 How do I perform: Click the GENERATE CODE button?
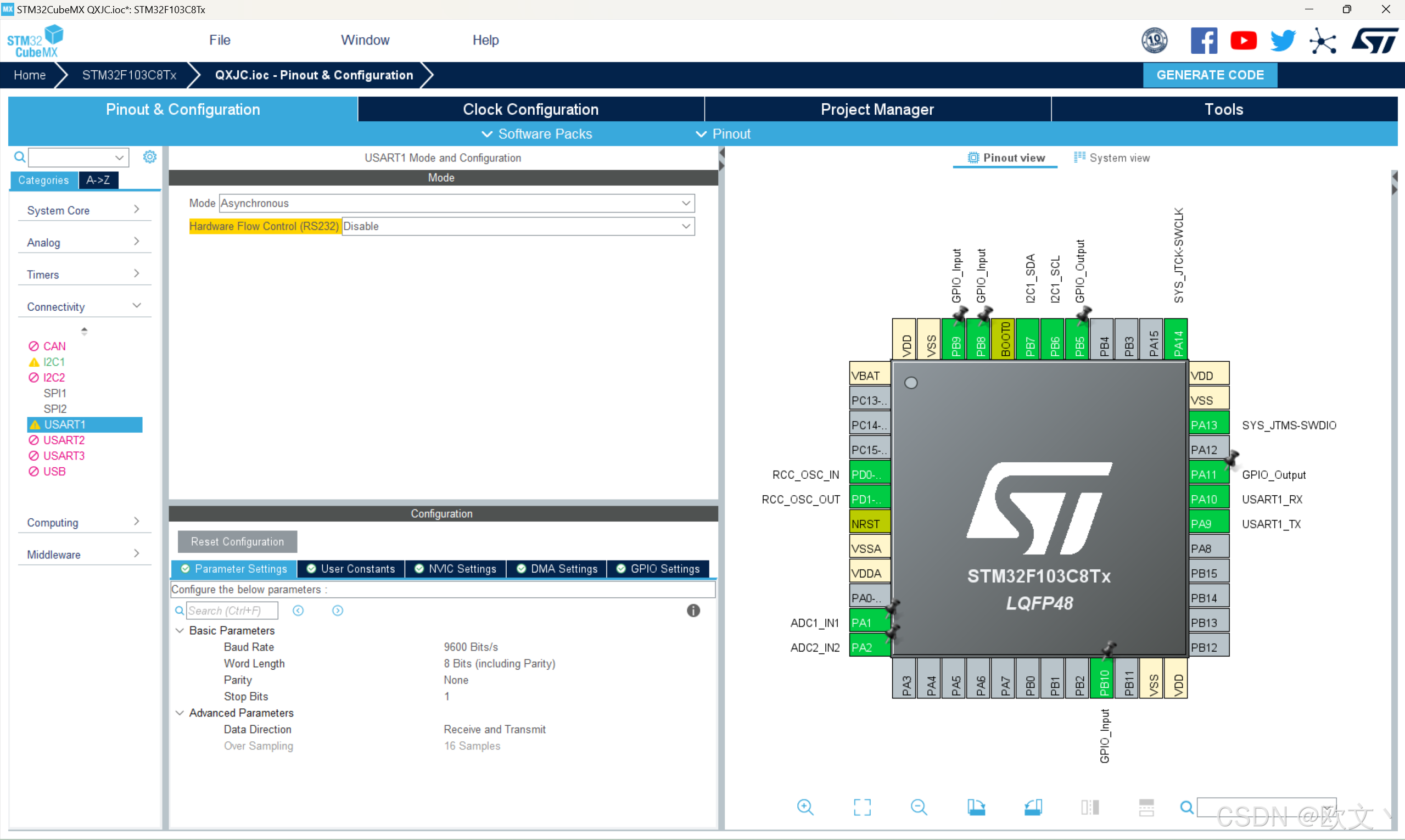(1210, 75)
